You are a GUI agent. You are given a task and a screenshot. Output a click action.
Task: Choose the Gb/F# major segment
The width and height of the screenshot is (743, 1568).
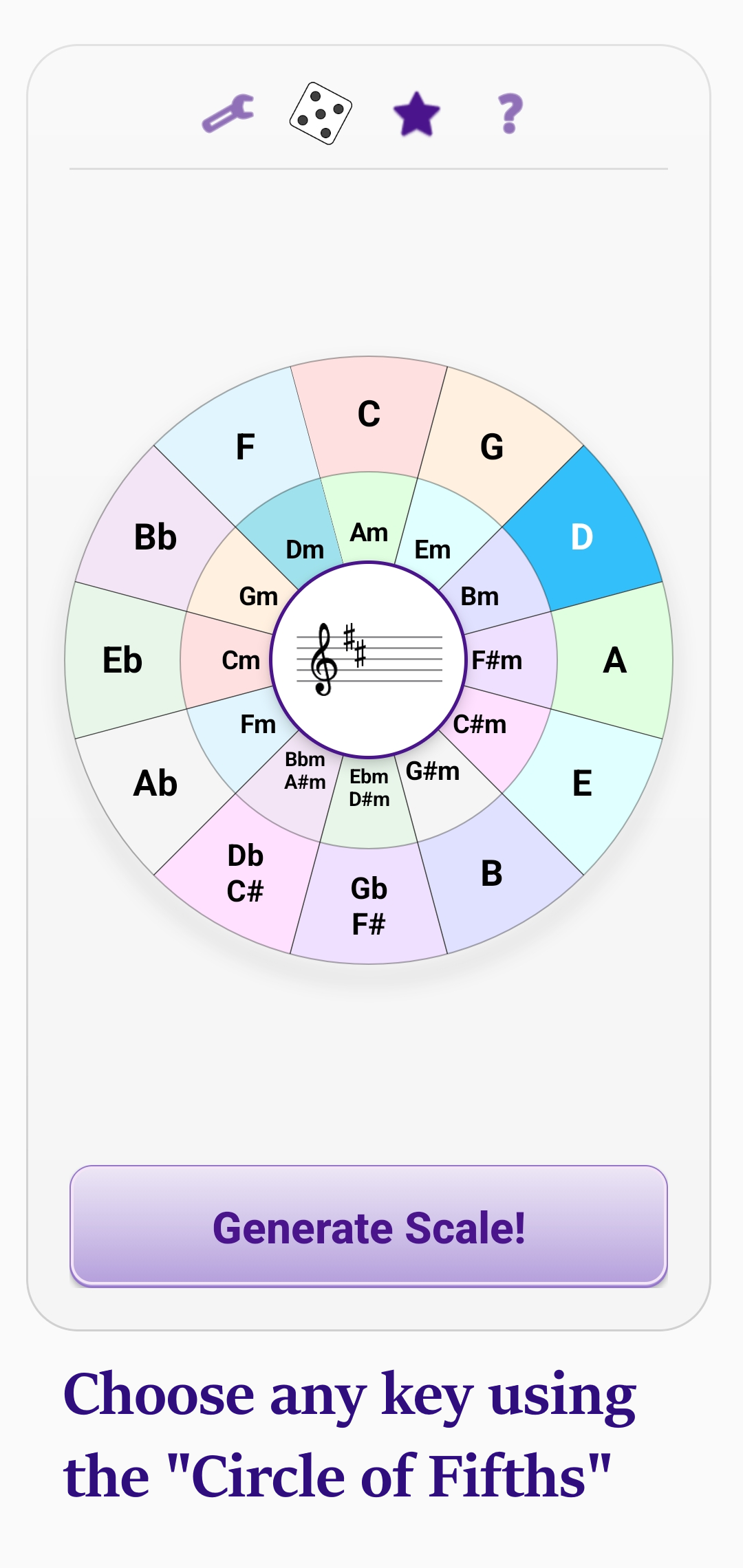369,906
